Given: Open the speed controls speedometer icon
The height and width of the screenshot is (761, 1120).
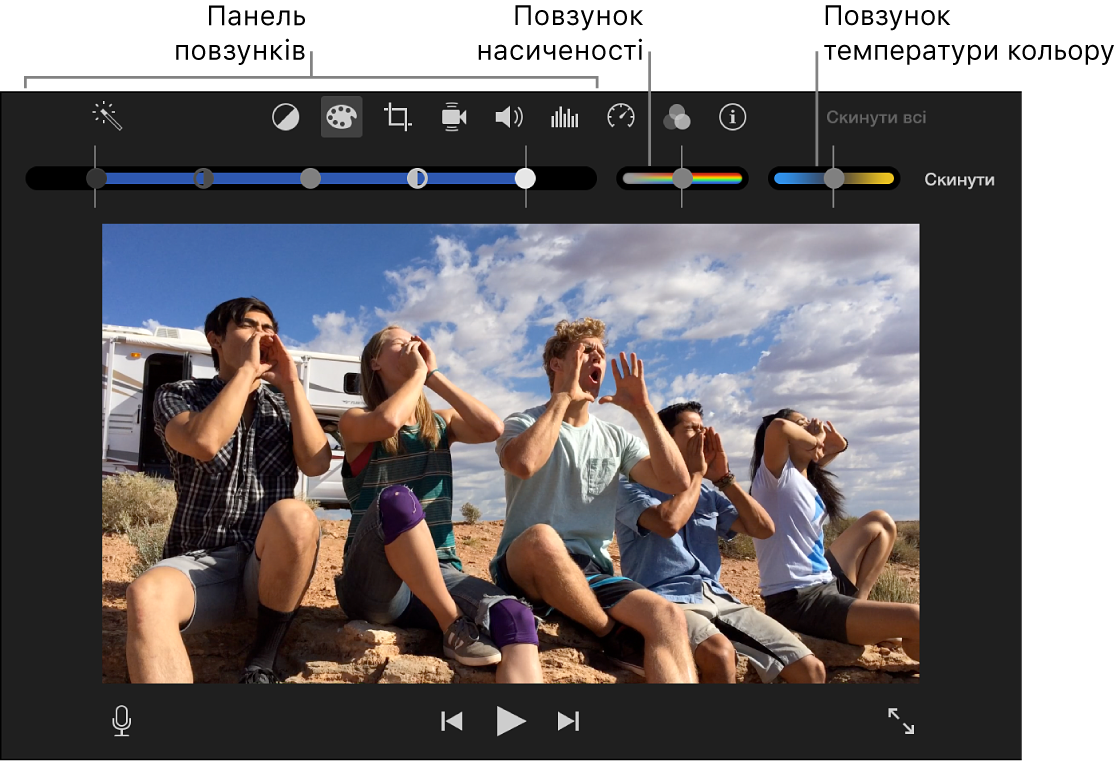Looking at the screenshot, I should pyautogui.click(x=621, y=117).
